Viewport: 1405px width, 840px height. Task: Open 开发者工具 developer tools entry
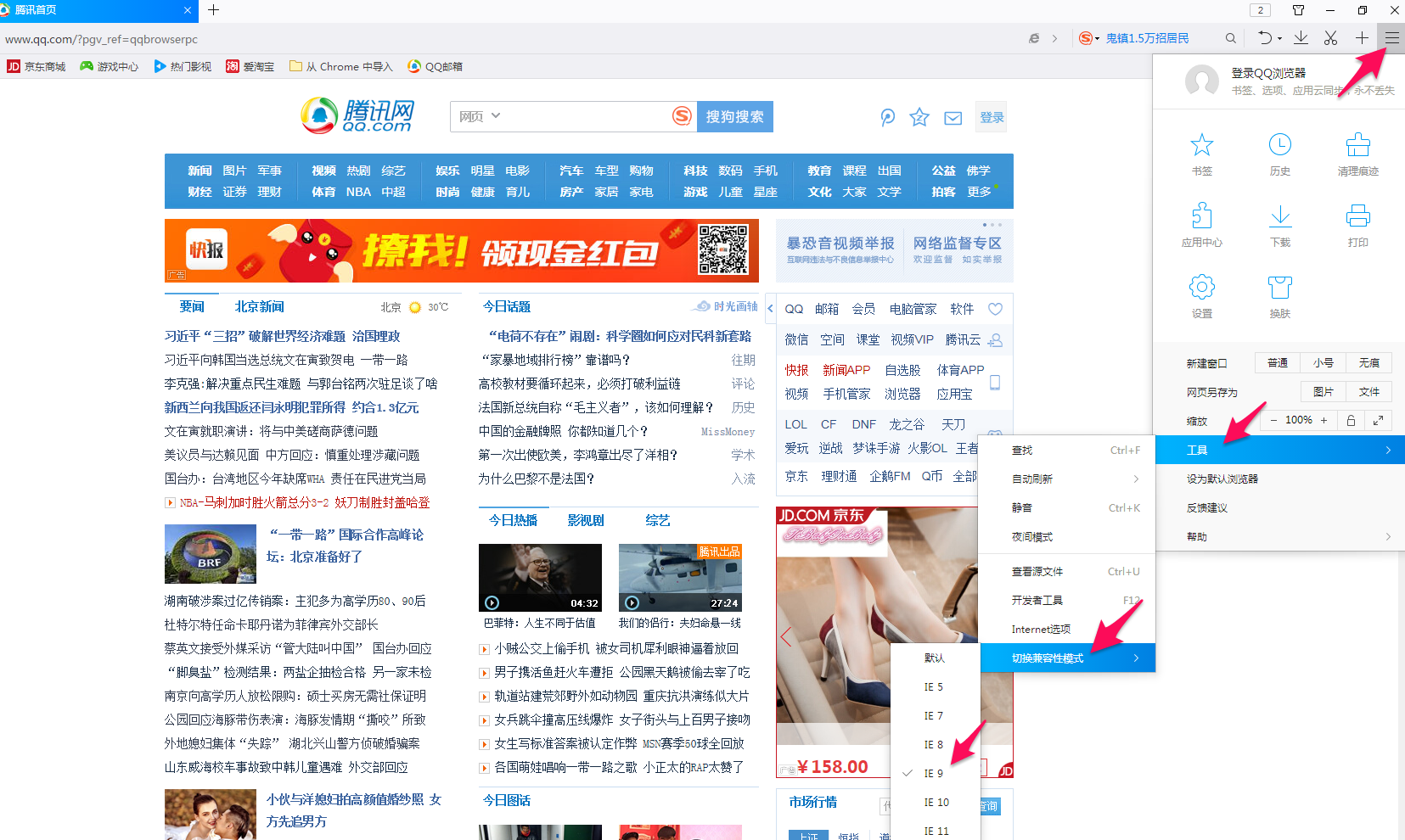(1066, 600)
